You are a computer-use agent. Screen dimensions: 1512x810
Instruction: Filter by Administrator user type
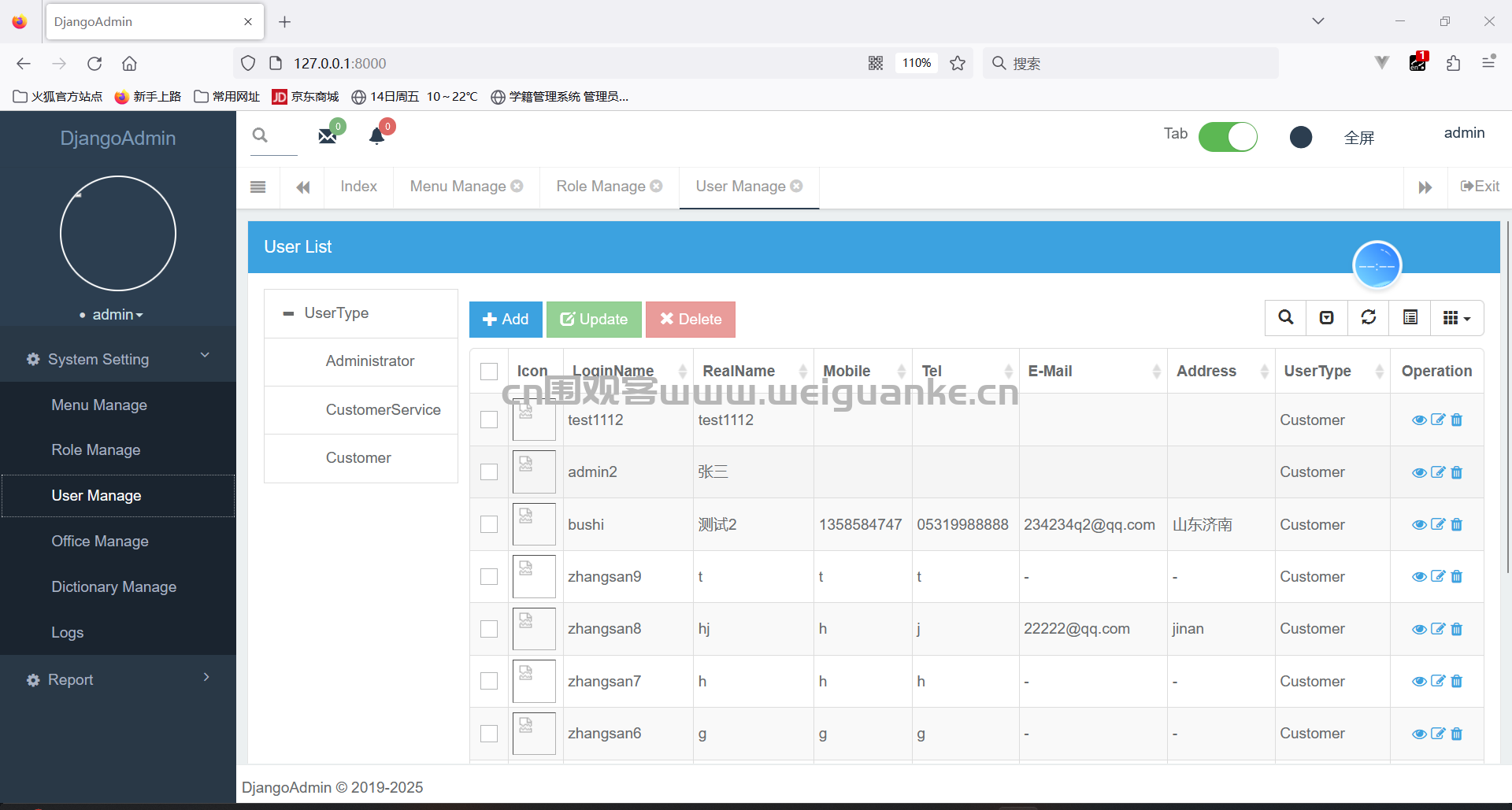(x=369, y=361)
